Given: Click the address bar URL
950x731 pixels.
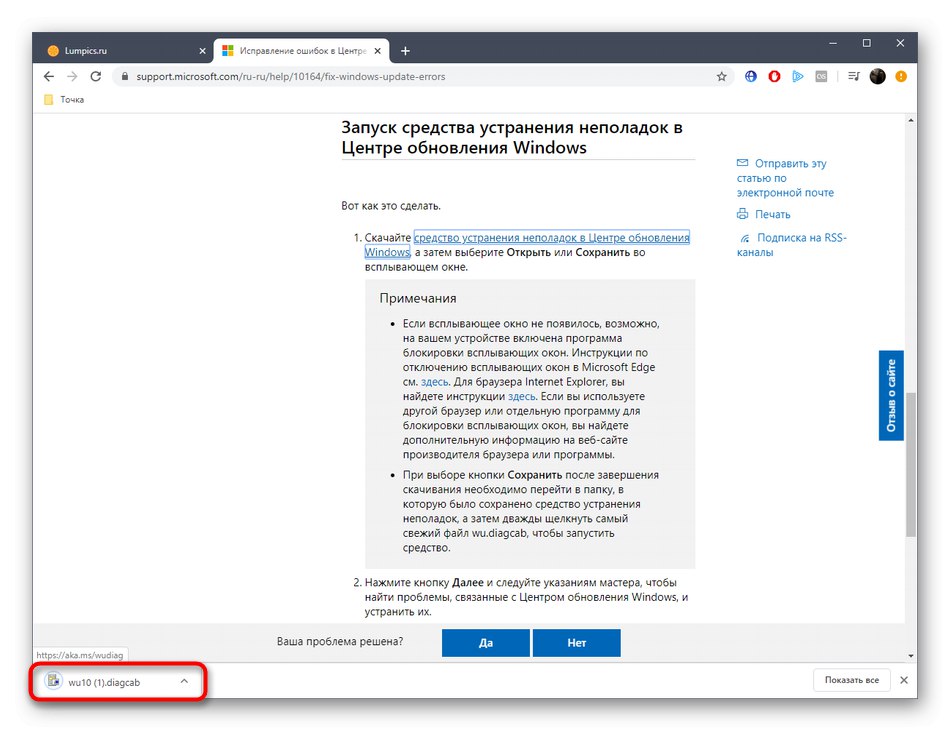Looking at the screenshot, I should tap(291, 76).
